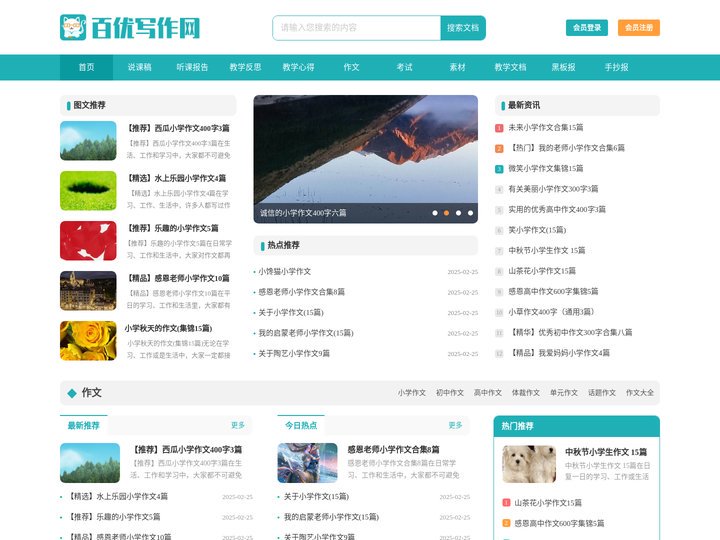
Task: Open the 手抄报 navigation item
Action: [x=617, y=68]
